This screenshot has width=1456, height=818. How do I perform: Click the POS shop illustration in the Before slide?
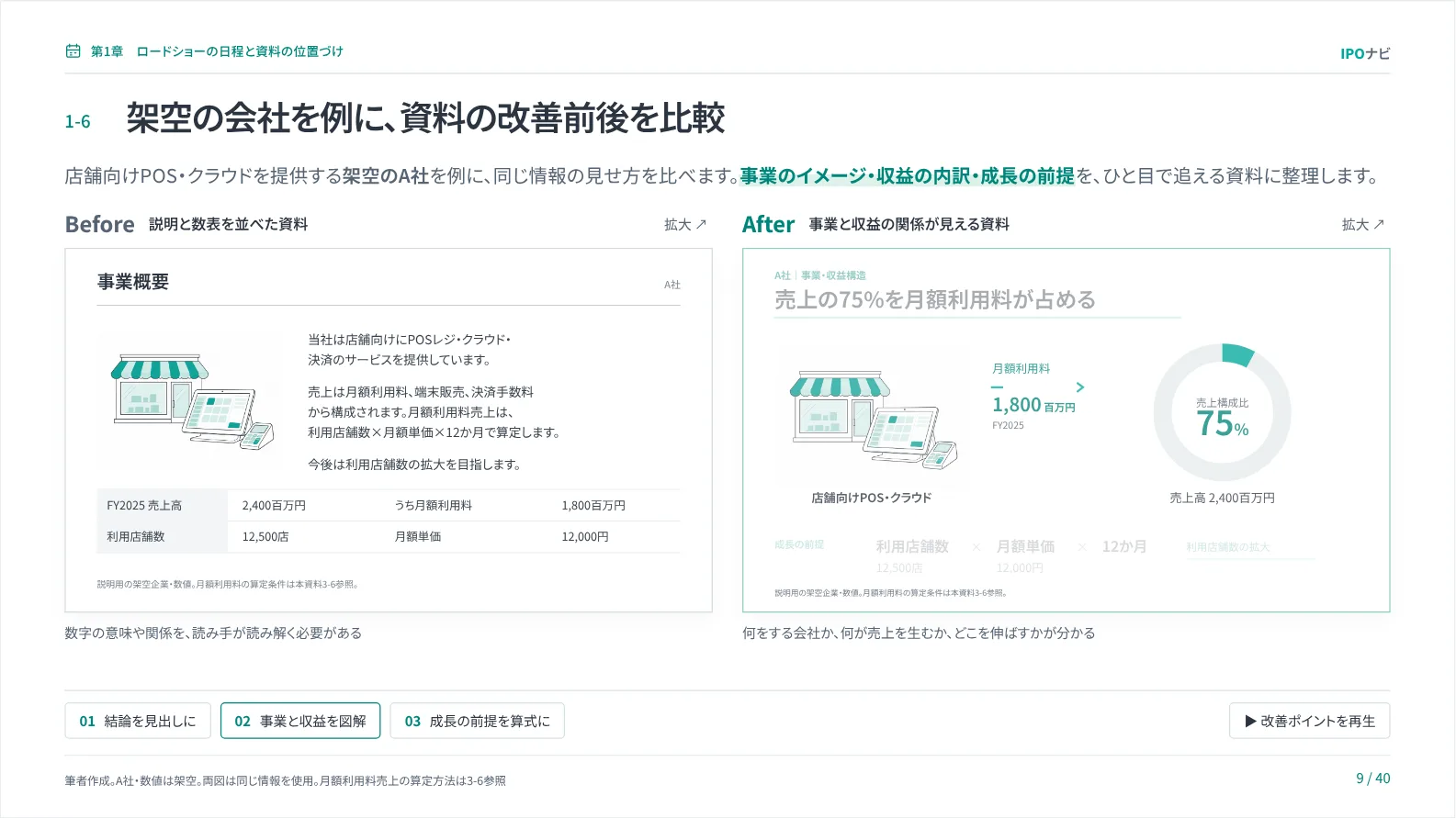193,402
